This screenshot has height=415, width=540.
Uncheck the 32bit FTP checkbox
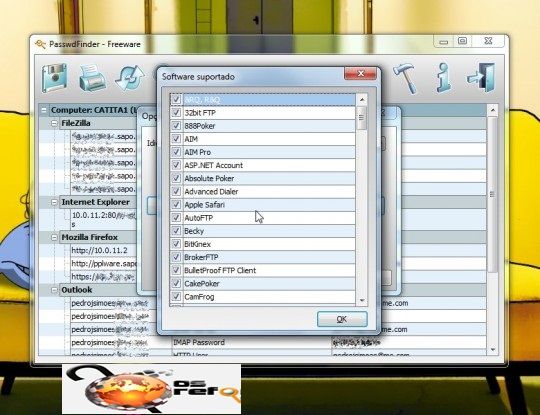point(176,112)
